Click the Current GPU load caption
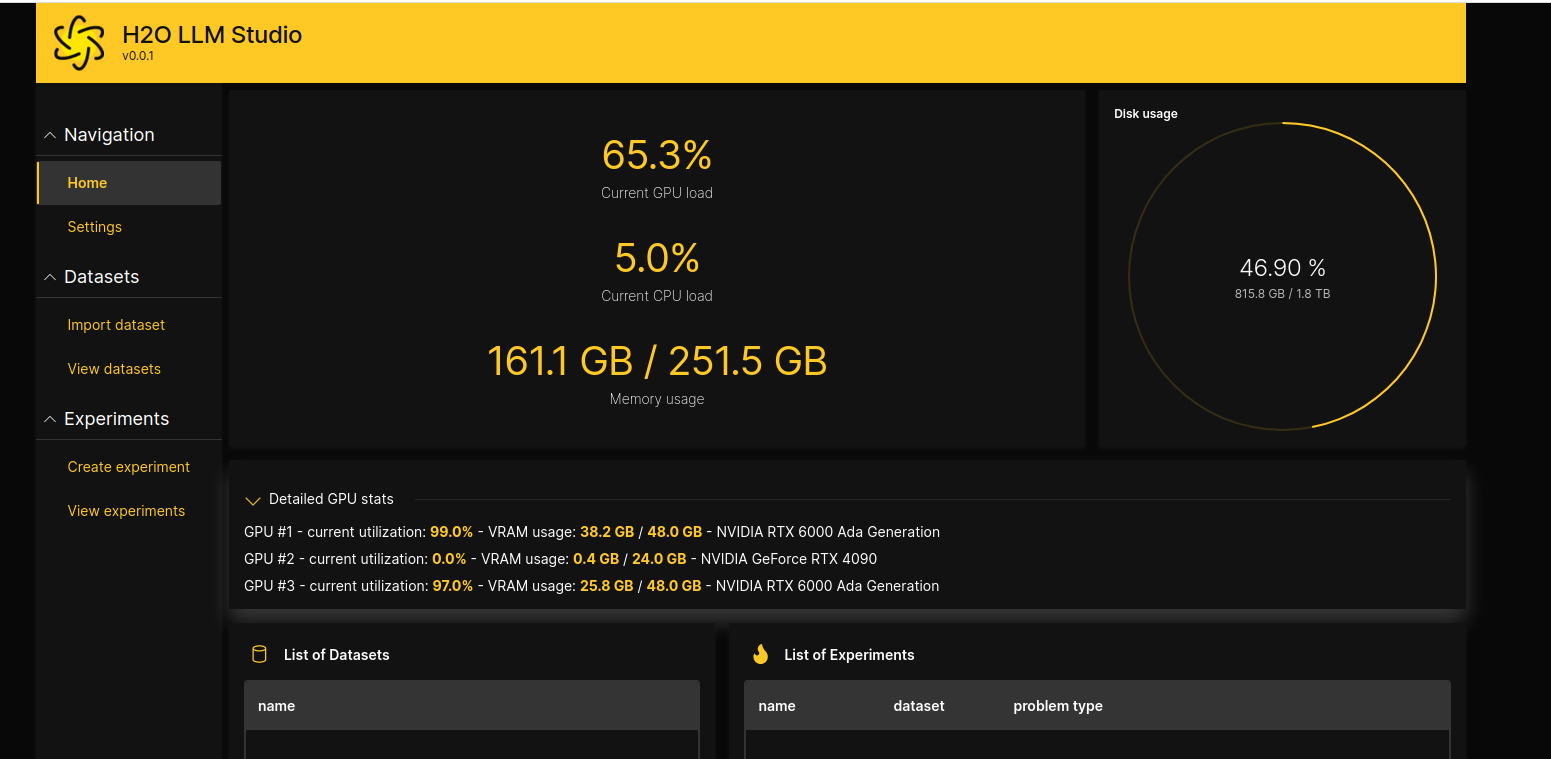This screenshot has width=1551, height=759. coord(657,193)
